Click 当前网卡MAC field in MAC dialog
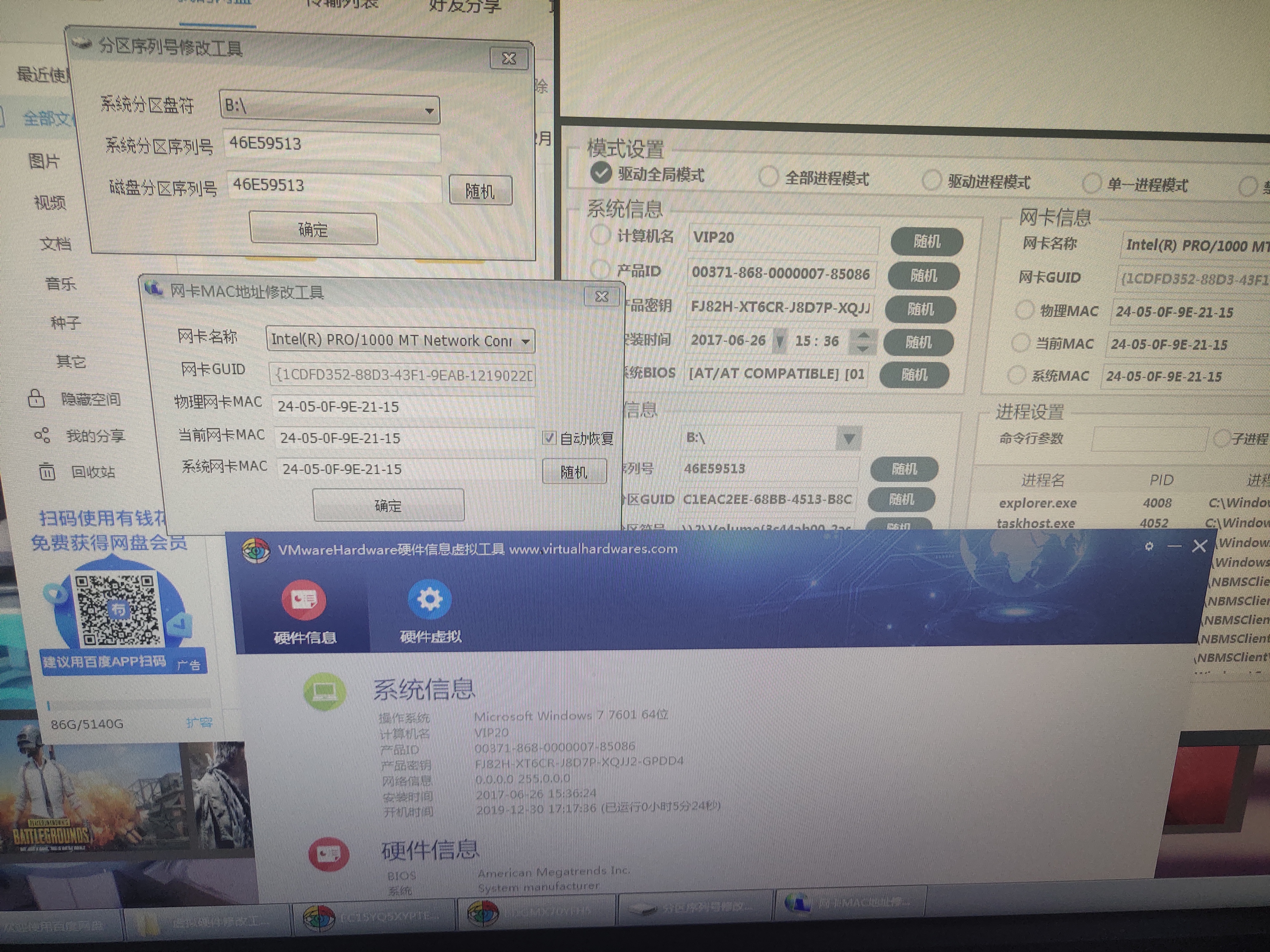1270x952 pixels. click(x=405, y=439)
